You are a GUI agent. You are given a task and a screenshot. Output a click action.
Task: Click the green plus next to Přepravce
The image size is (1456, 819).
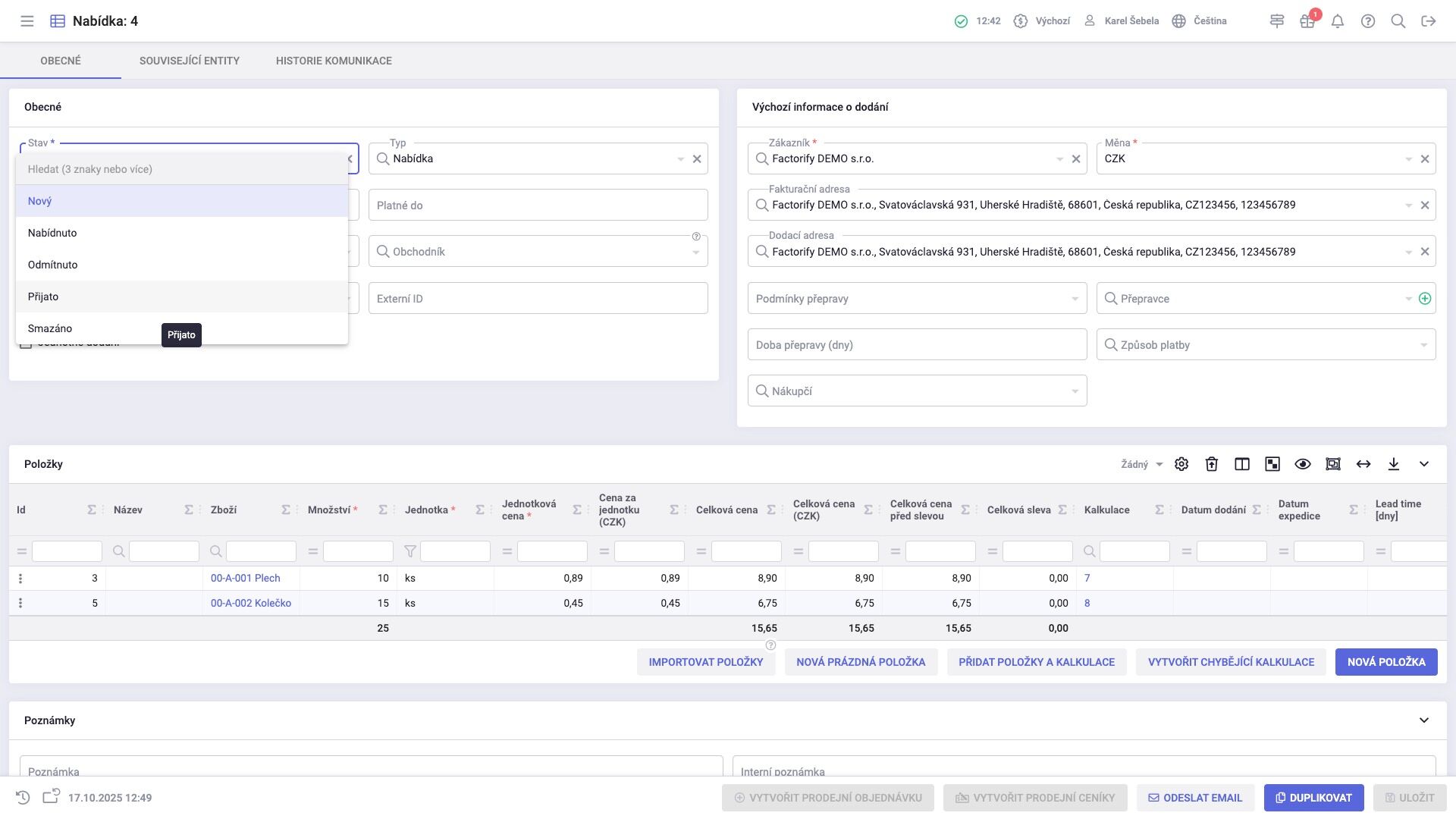click(1425, 299)
